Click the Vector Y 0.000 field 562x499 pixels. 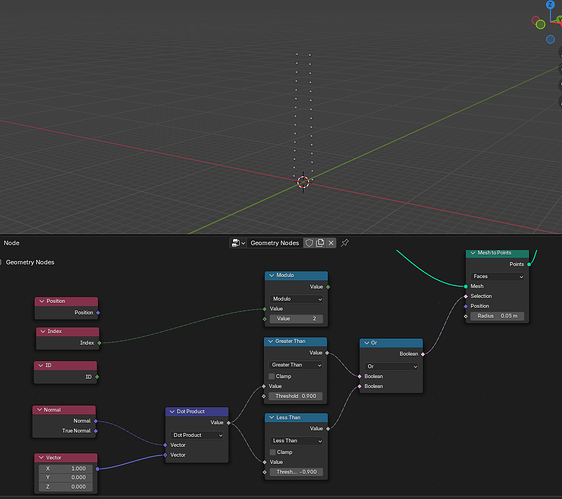point(66,477)
